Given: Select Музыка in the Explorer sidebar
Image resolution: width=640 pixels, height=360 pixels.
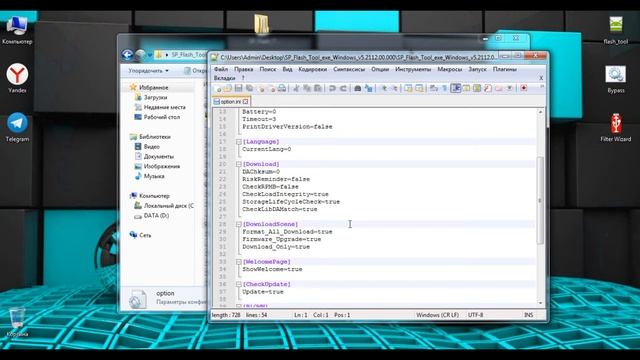Looking at the screenshot, I should (x=149, y=176).
